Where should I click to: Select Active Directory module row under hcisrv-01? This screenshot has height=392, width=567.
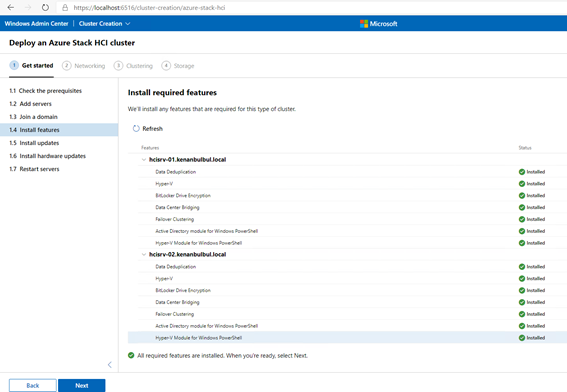click(347, 231)
